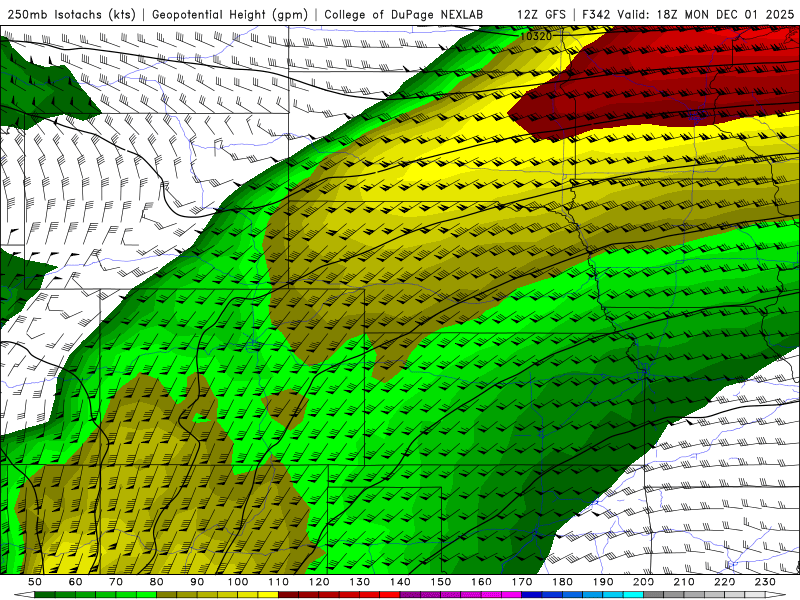This screenshot has width=800, height=600.
Task: Click the 170 value on the color scale
Action: [522, 582]
